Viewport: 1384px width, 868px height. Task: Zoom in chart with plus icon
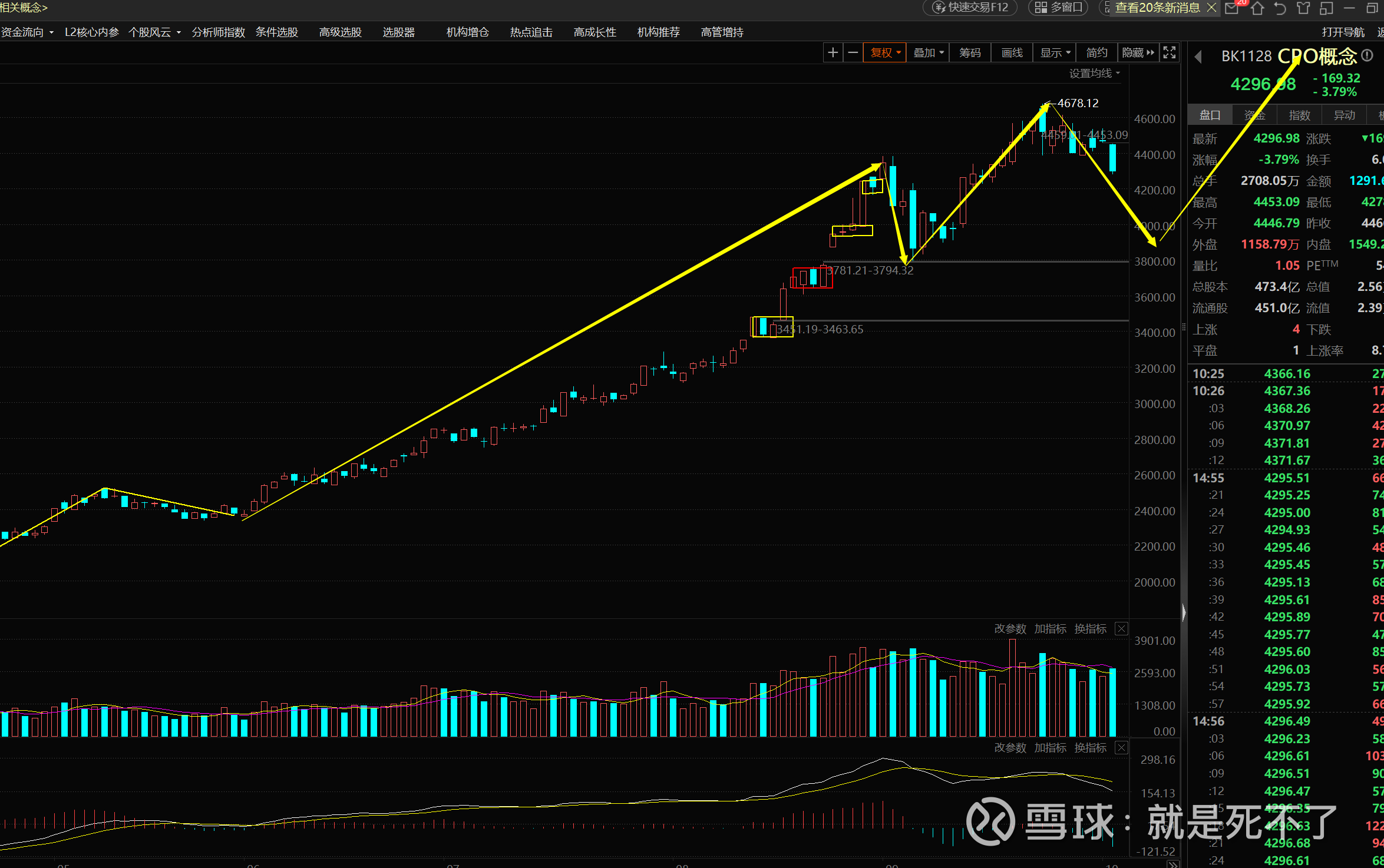[x=833, y=53]
